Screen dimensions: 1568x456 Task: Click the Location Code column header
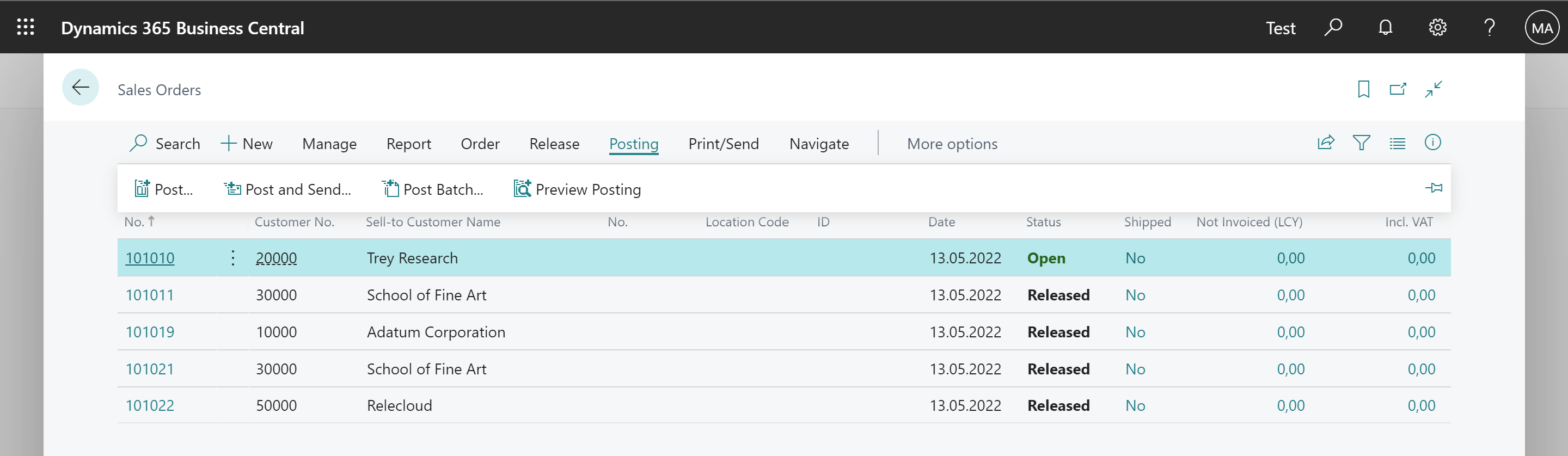coord(747,222)
